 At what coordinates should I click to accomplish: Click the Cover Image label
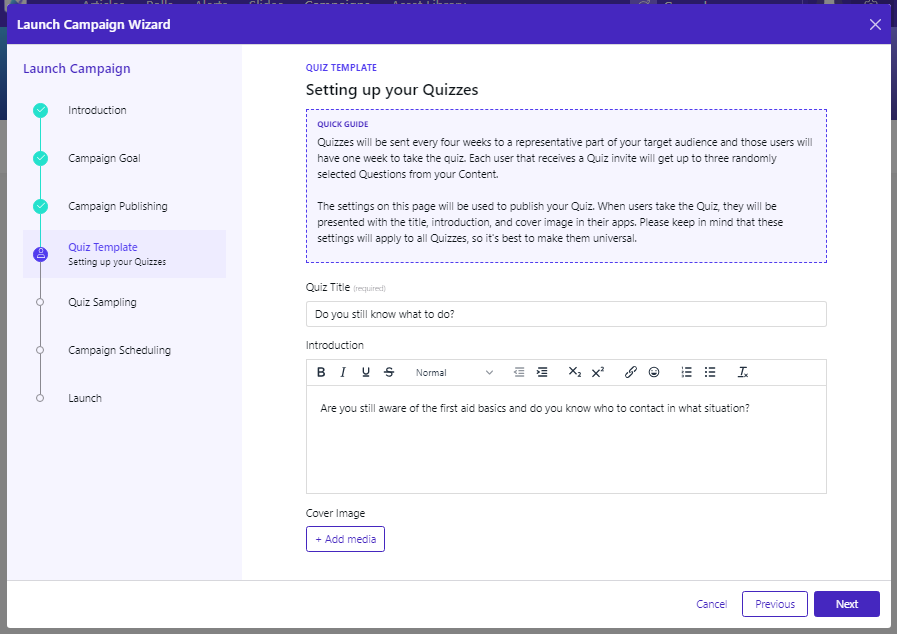tap(335, 513)
